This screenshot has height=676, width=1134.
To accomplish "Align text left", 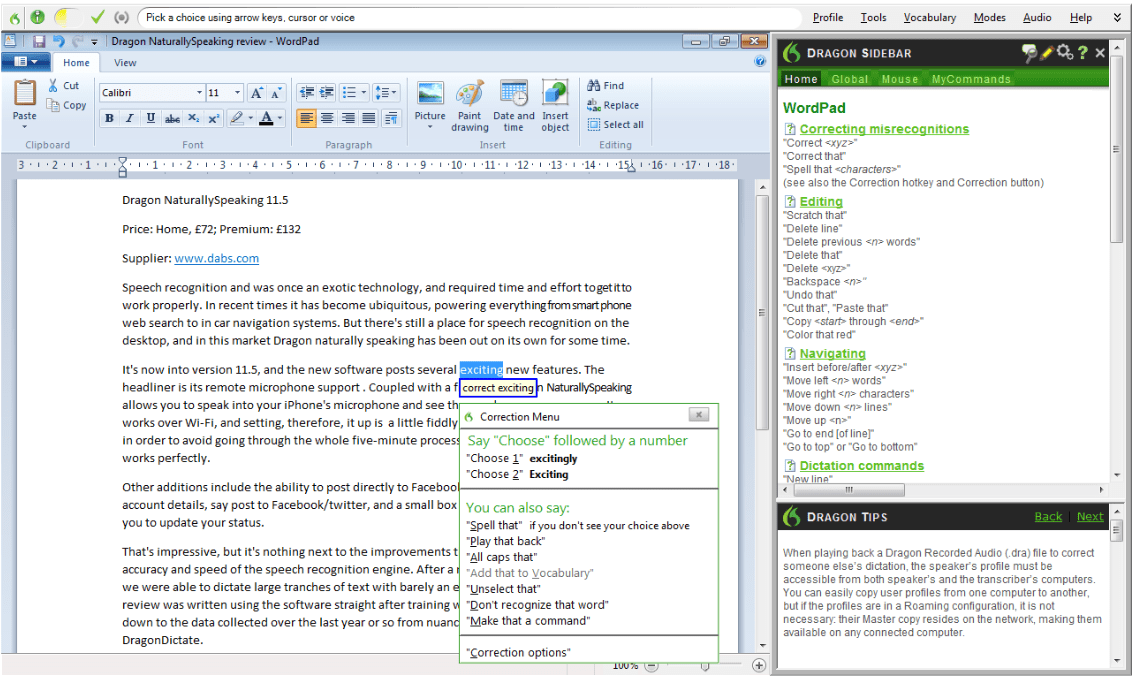I will pyautogui.click(x=307, y=118).
